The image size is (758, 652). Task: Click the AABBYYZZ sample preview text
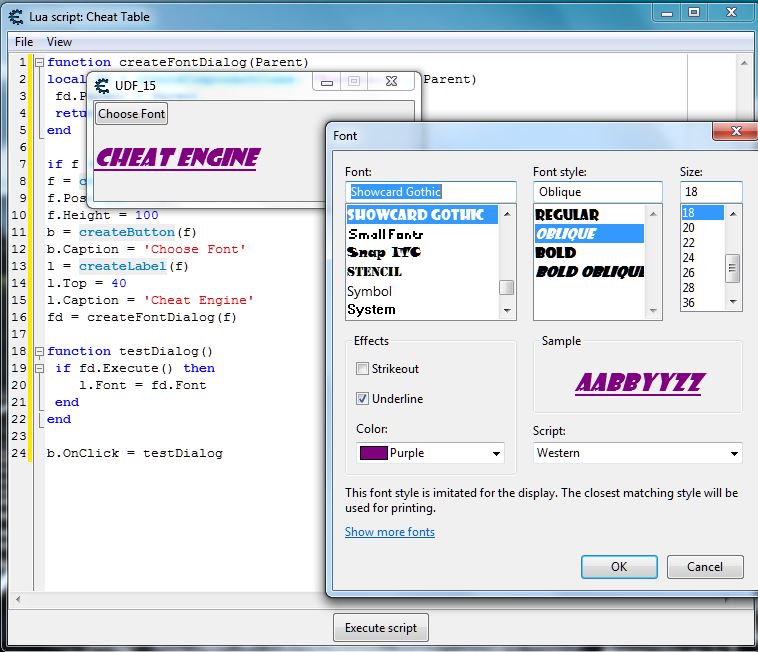coord(640,383)
